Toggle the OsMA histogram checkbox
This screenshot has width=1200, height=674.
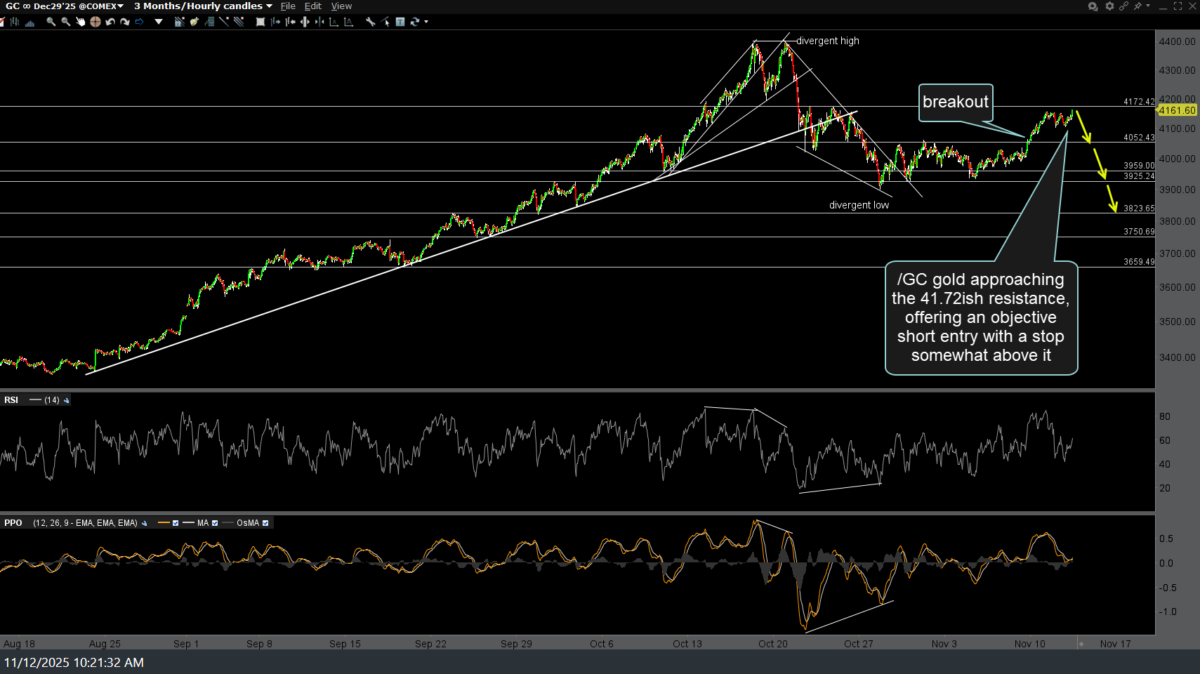(x=266, y=522)
